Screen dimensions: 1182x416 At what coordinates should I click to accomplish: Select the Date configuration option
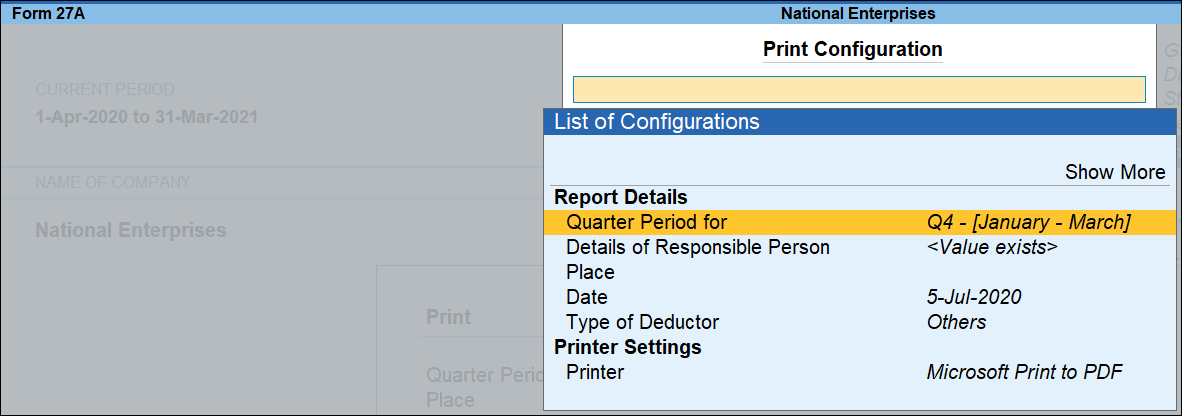point(586,297)
